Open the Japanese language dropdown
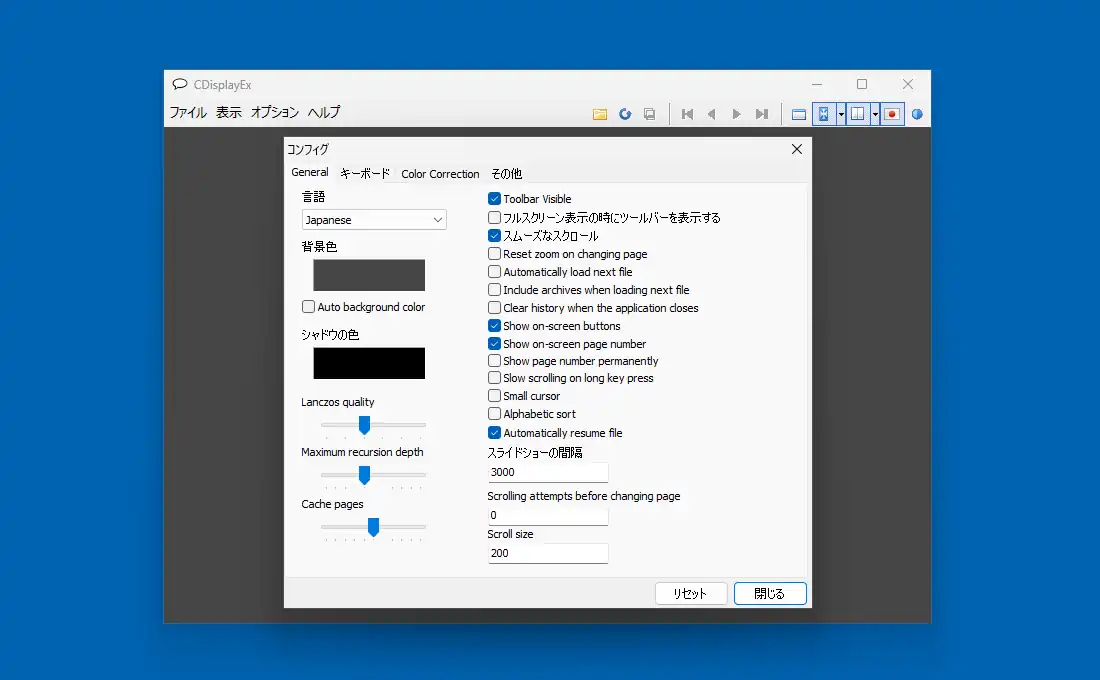 pos(374,220)
